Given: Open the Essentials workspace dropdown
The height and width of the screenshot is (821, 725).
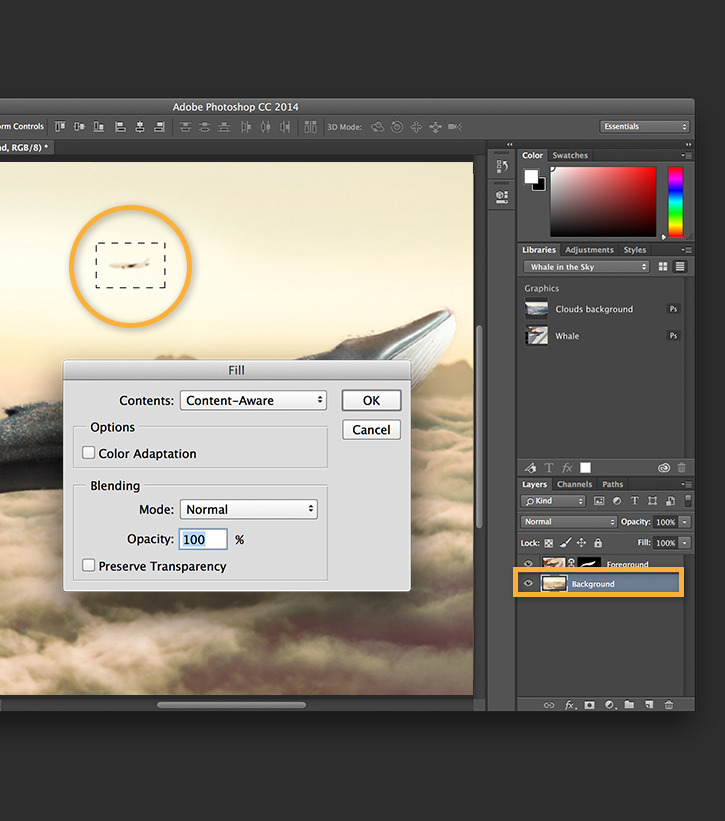Looking at the screenshot, I should tap(644, 126).
